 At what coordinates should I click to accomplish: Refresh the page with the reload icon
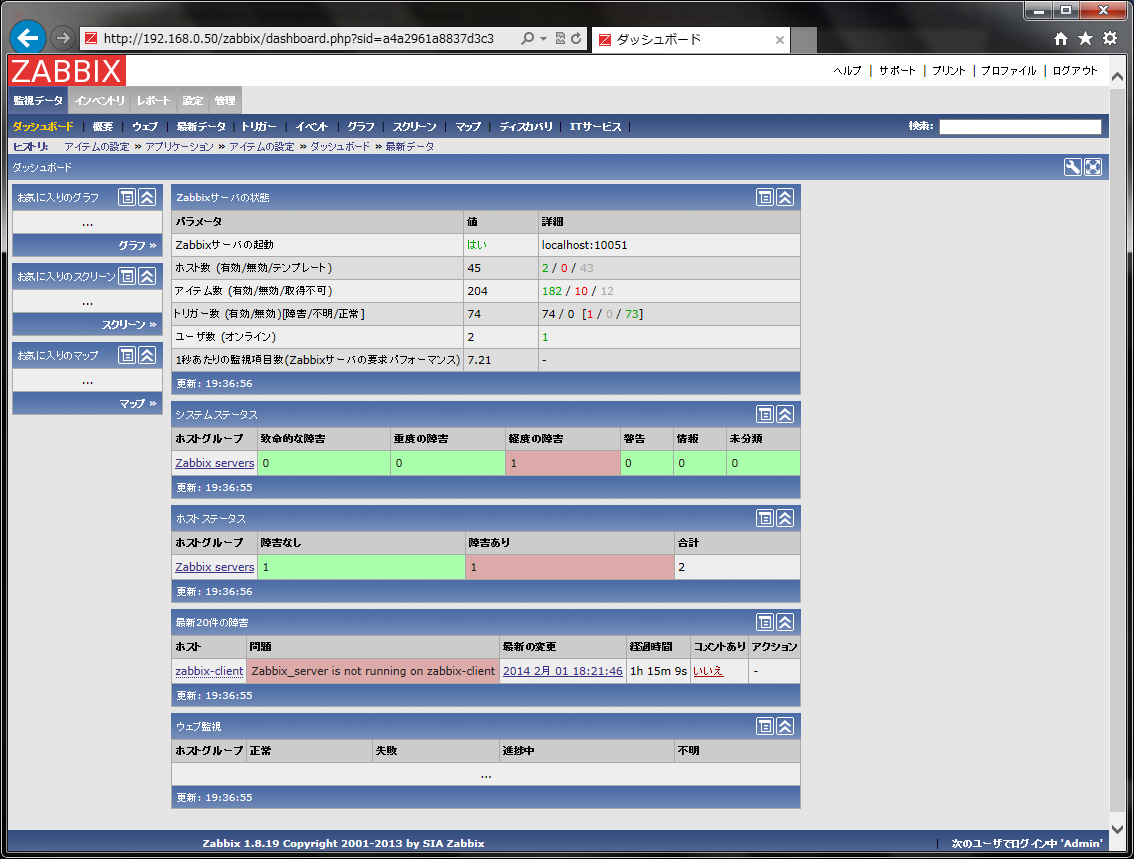click(576, 38)
